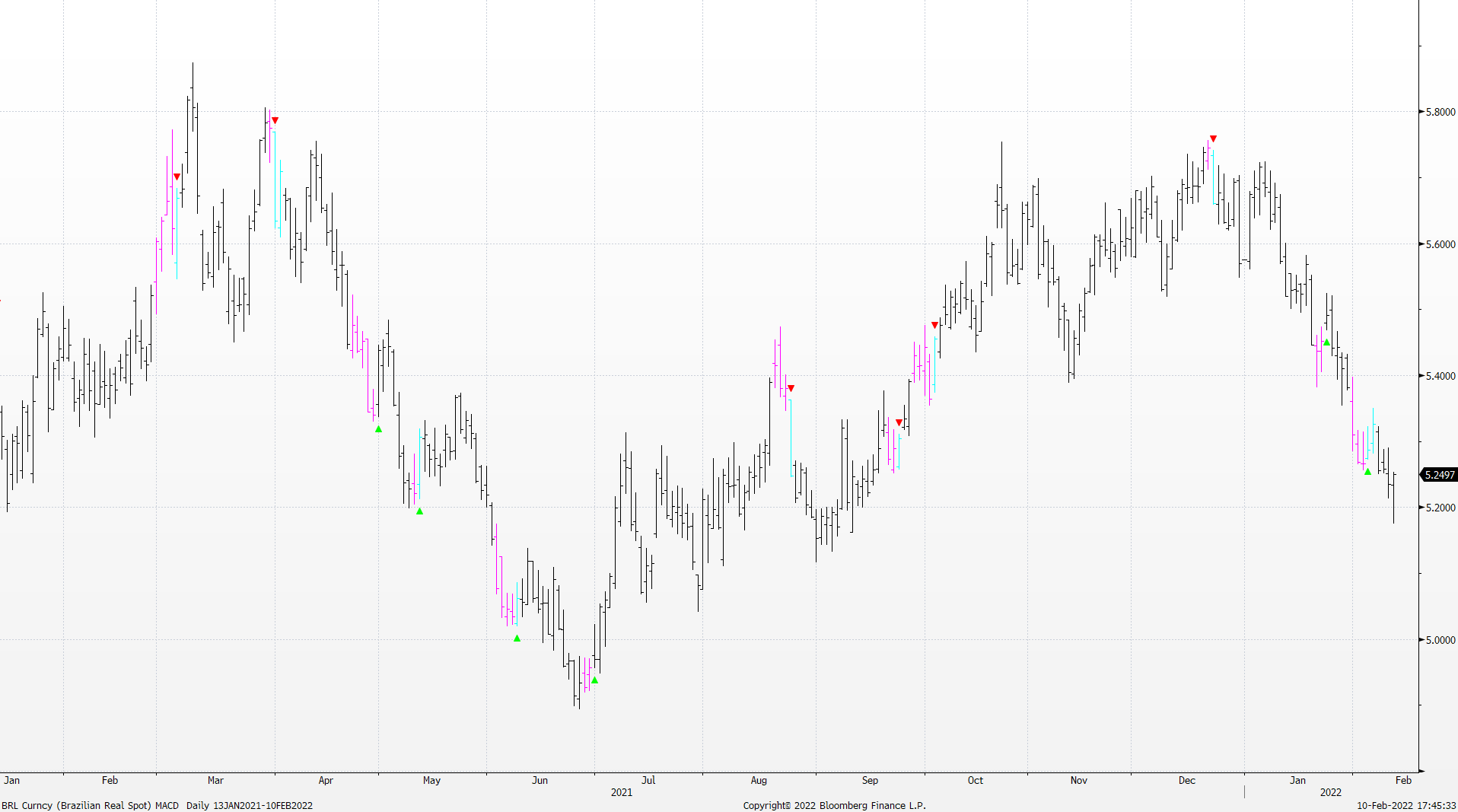Click the 5.8000 price axis label
The height and width of the screenshot is (812, 1458).
pos(1440,112)
